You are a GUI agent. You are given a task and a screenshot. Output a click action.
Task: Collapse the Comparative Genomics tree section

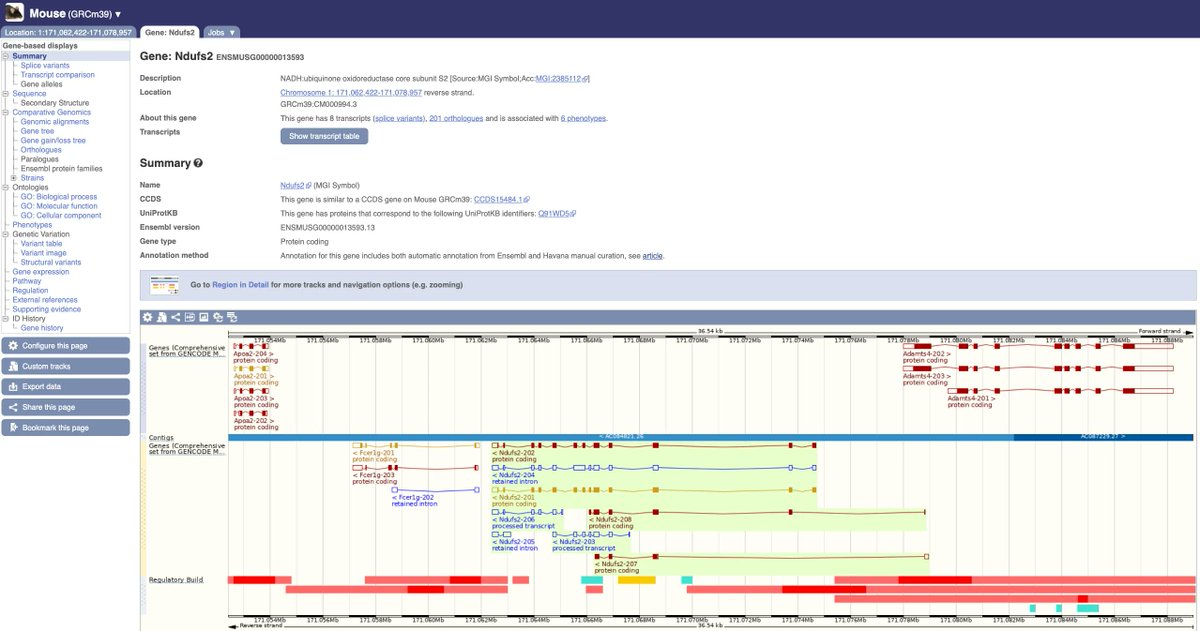(5, 112)
